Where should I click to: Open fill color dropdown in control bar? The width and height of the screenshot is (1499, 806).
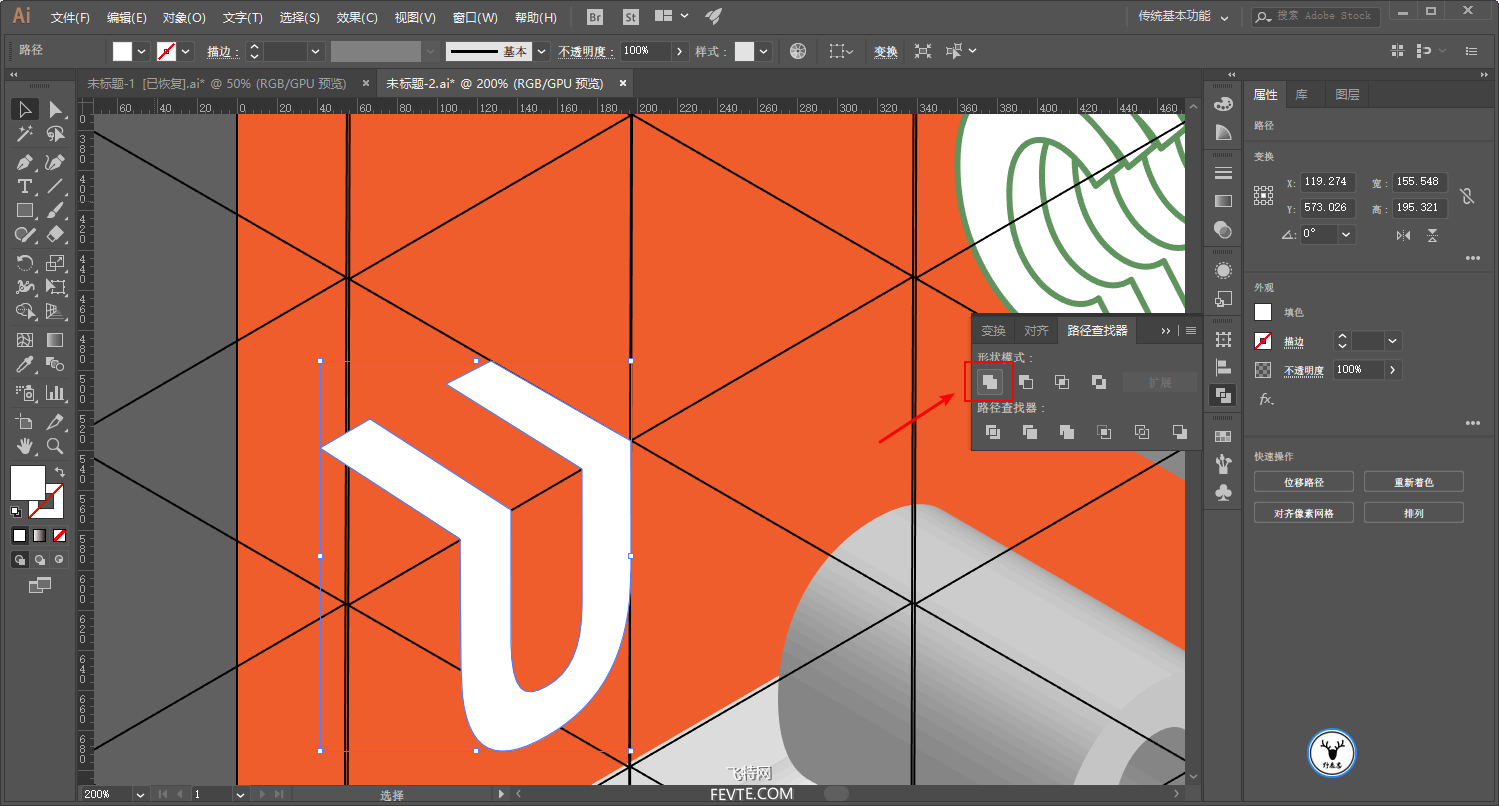click(x=141, y=51)
